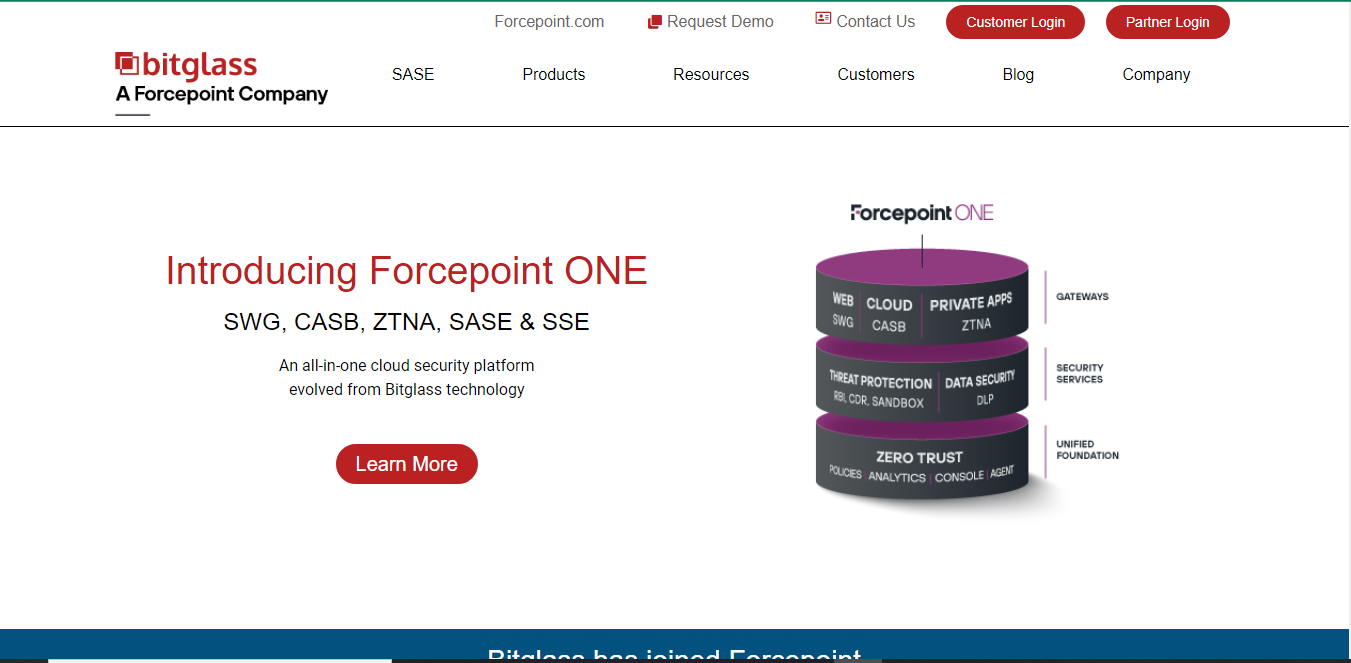Click the Contact Us card icon
Screen dimensions: 1351x663
pyautogui.click(x=823, y=18)
